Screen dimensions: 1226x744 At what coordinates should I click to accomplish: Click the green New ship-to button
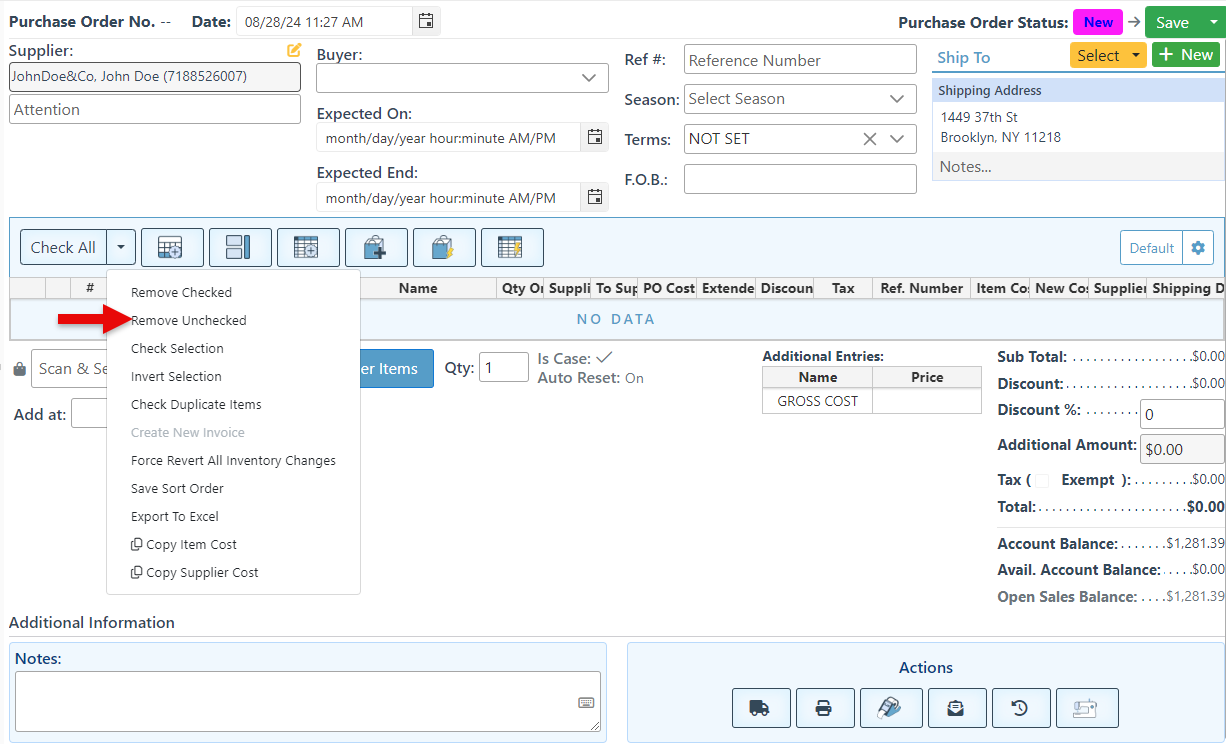pos(1186,55)
